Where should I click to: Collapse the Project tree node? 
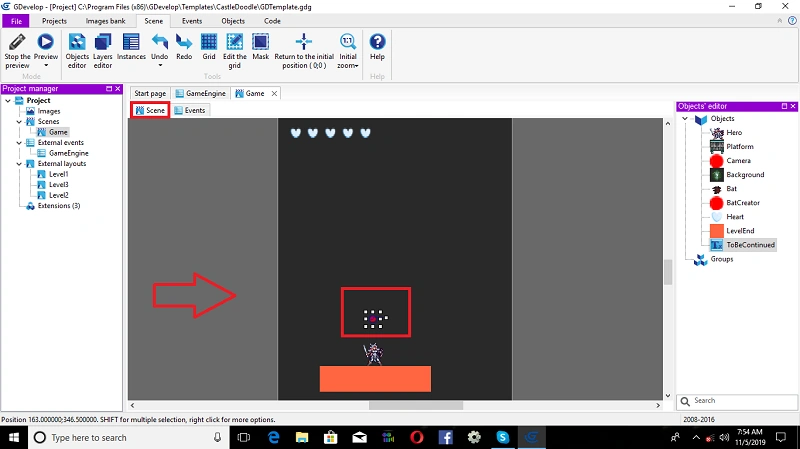click(8, 101)
